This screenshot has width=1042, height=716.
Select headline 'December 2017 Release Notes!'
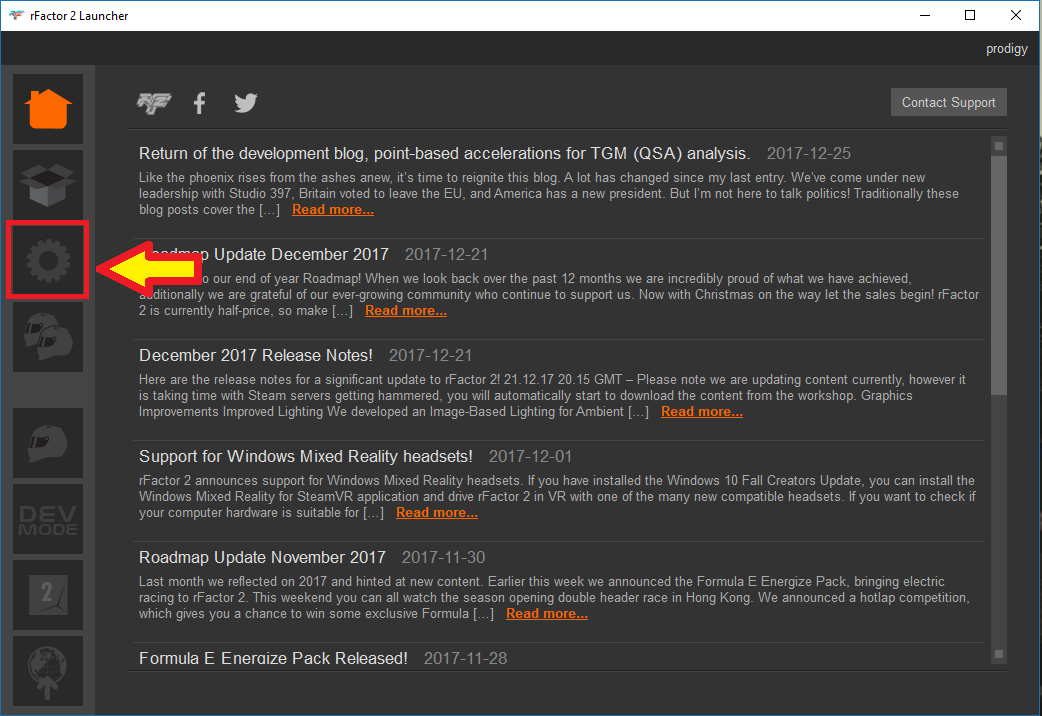click(x=256, y=356)
